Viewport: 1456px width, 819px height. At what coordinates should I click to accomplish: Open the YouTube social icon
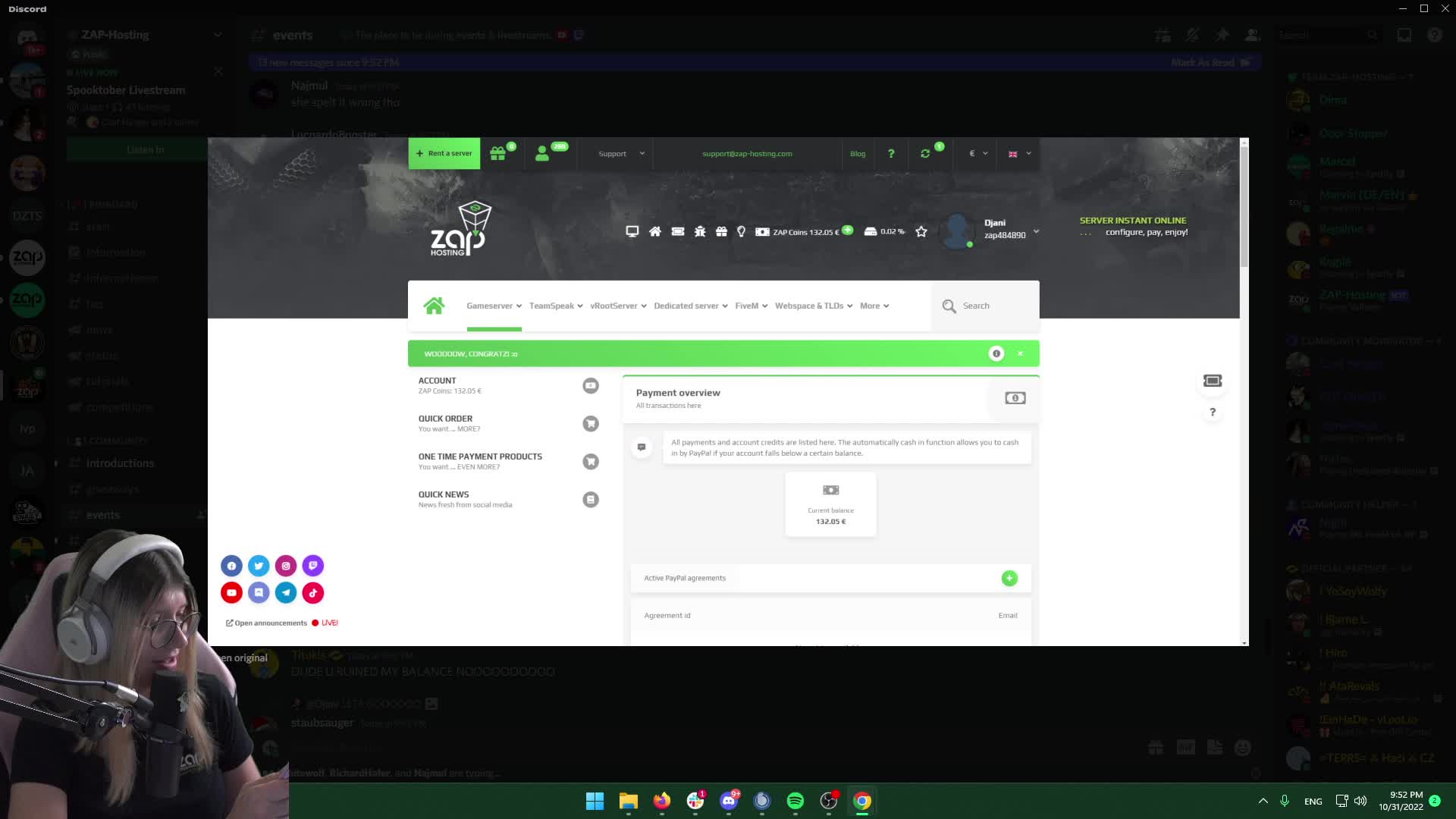(231, 593)
